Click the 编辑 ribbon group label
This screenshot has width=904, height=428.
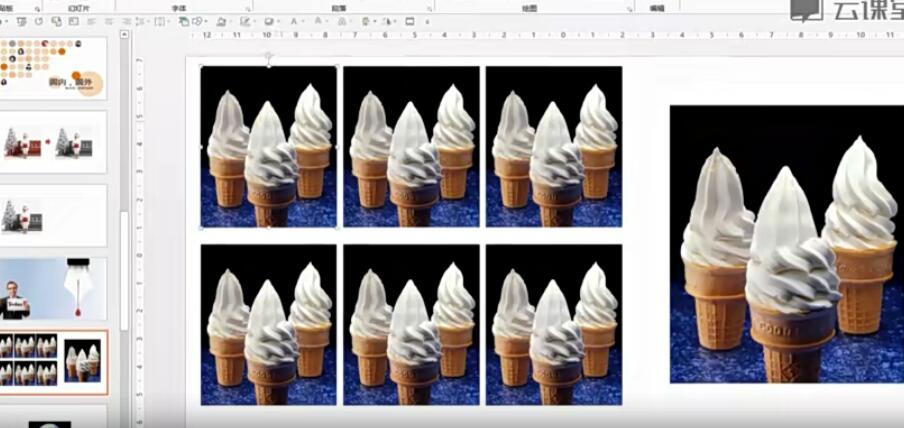(x=656, y=6)
